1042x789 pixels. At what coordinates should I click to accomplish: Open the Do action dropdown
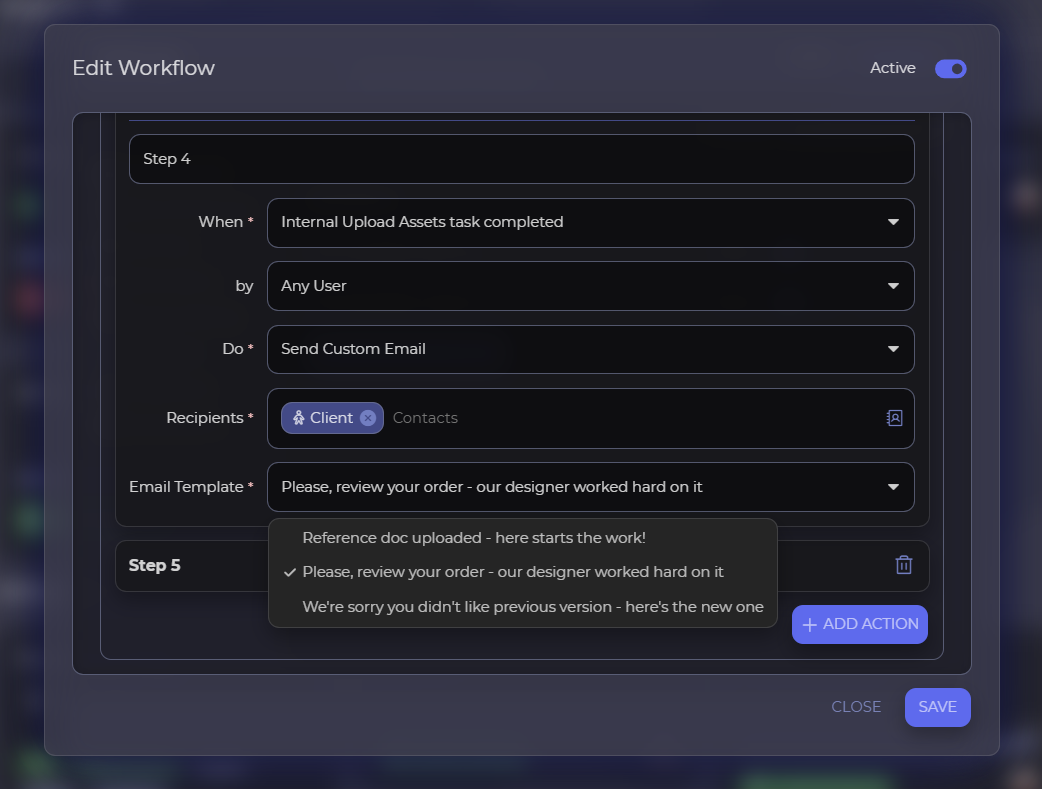(590, 349)
